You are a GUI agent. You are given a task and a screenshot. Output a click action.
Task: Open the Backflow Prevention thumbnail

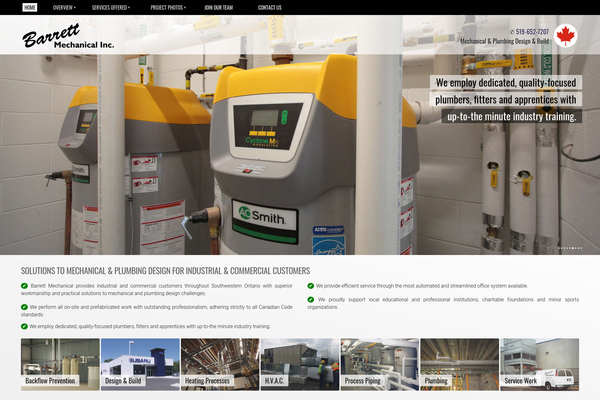pyautogui.click(x=60, y=363)
